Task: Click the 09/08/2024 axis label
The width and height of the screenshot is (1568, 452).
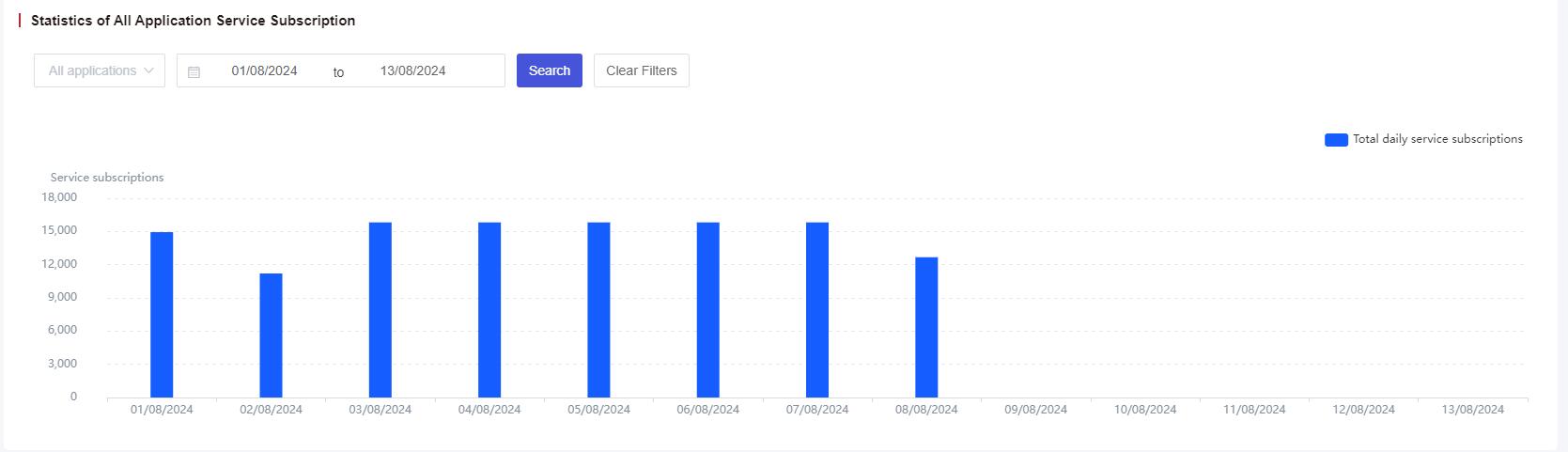Action: [1035, 410]
